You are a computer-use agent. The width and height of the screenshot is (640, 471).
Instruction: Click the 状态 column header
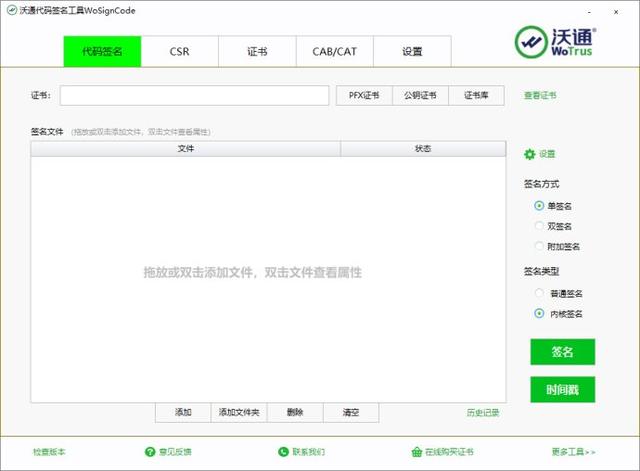click(x=423, y=149)
